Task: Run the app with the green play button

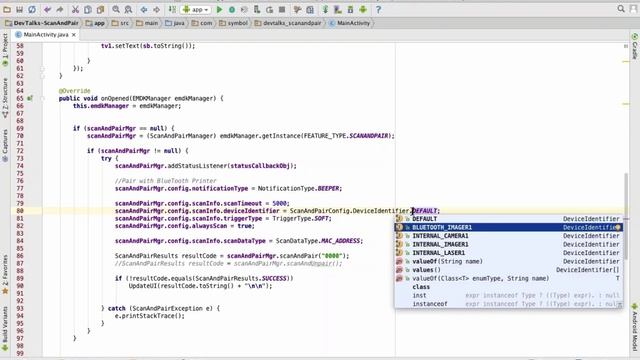Action: point(220,9)
